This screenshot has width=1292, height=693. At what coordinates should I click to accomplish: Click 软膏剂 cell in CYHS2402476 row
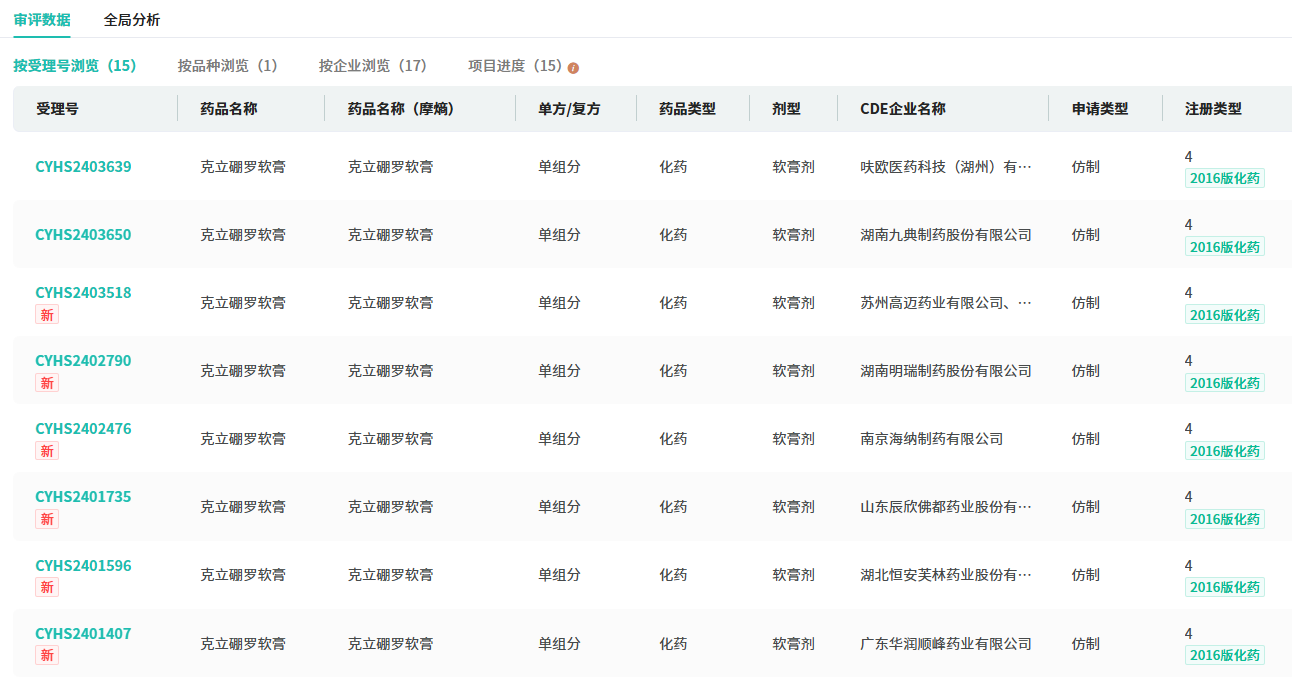click(793, 439)
